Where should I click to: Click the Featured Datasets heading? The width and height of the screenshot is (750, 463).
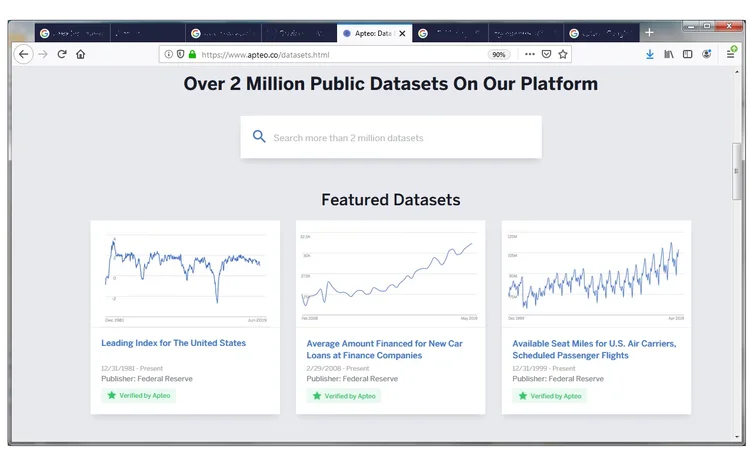click(391, 199)
